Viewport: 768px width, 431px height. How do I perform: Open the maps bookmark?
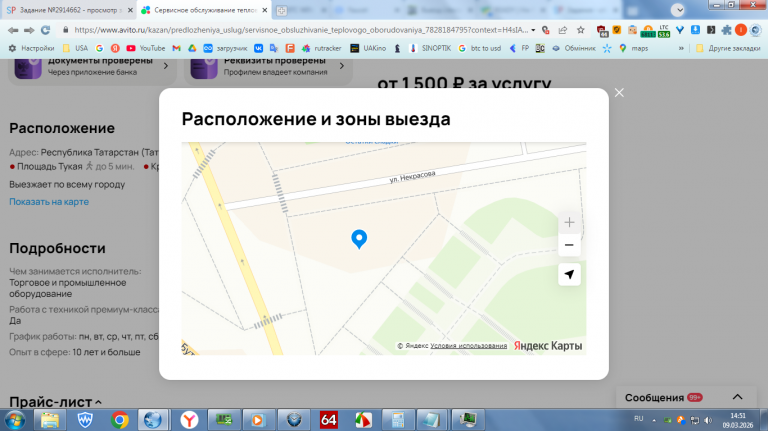(634, 48)
